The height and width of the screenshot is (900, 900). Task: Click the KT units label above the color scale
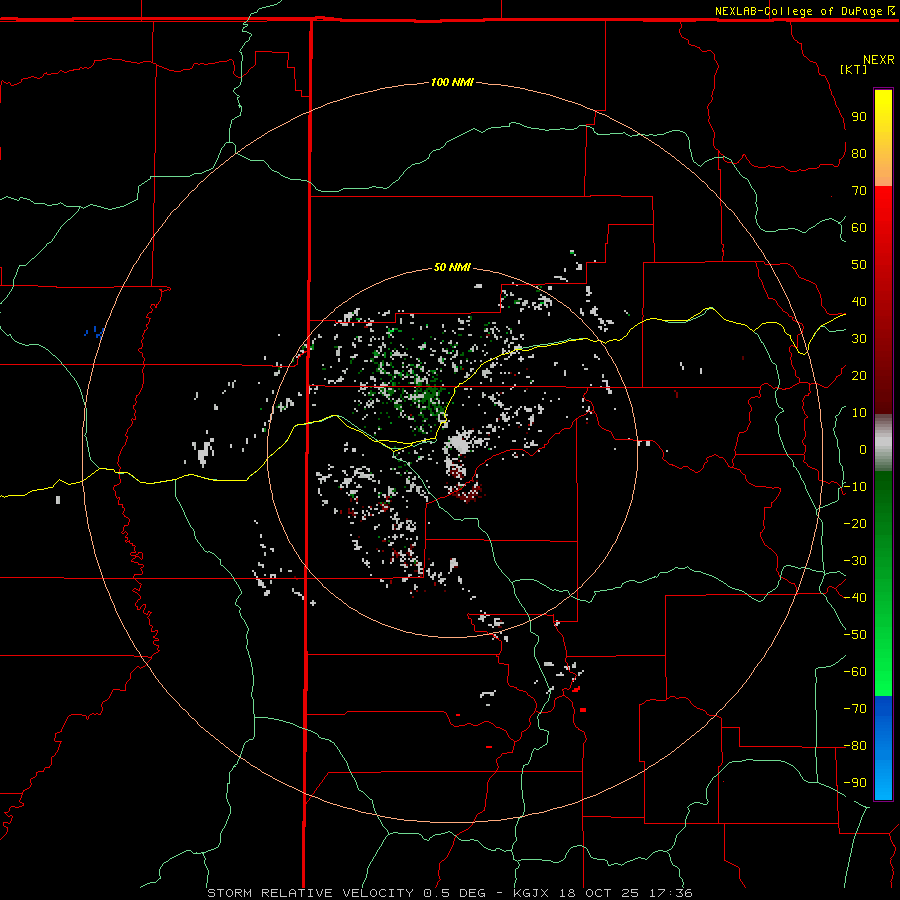[x=854, y=69]
